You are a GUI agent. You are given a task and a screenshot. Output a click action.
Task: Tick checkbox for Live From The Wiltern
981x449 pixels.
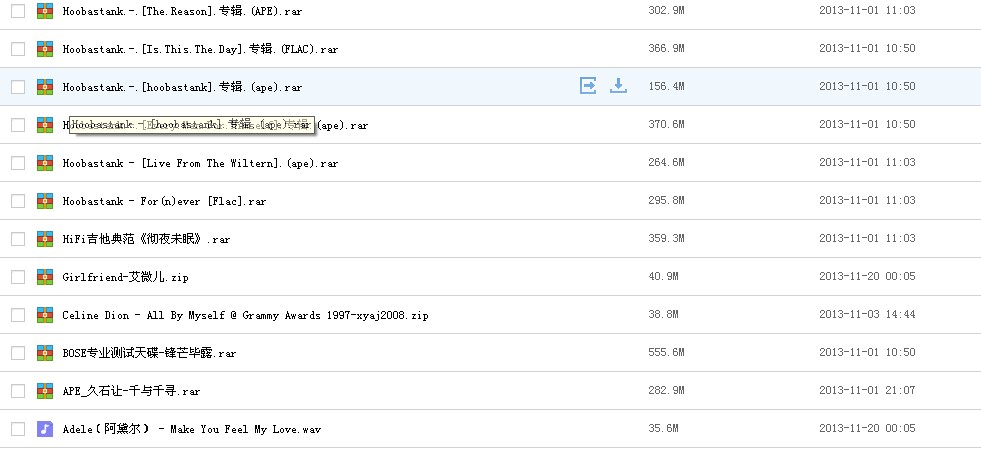[18, 163]
